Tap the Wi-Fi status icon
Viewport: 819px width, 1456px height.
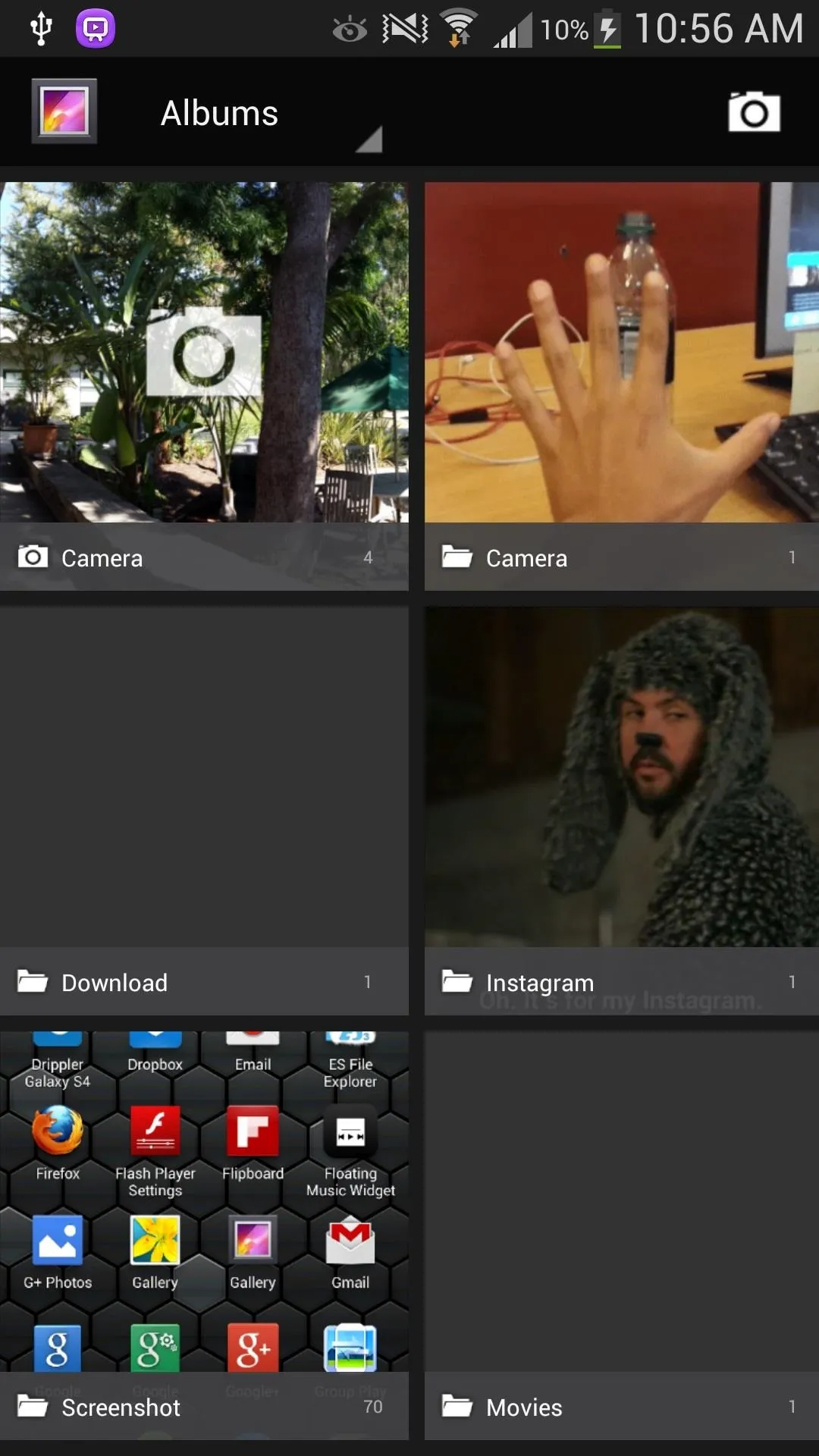(x=459, y=28)
